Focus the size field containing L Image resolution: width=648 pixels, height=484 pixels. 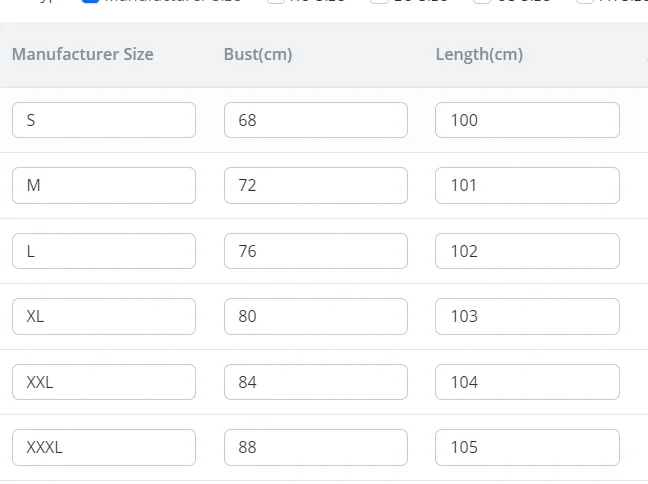pyautogui.click(x=104, y=251)
